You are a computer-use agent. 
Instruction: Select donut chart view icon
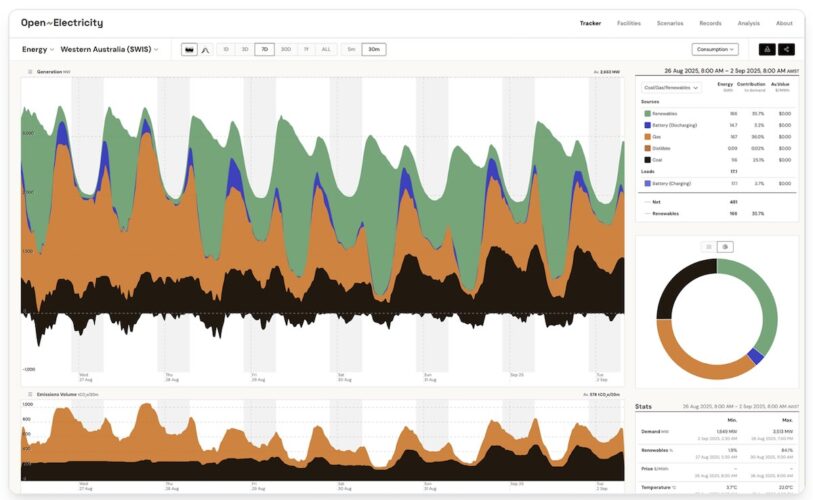tap(725, 246)
